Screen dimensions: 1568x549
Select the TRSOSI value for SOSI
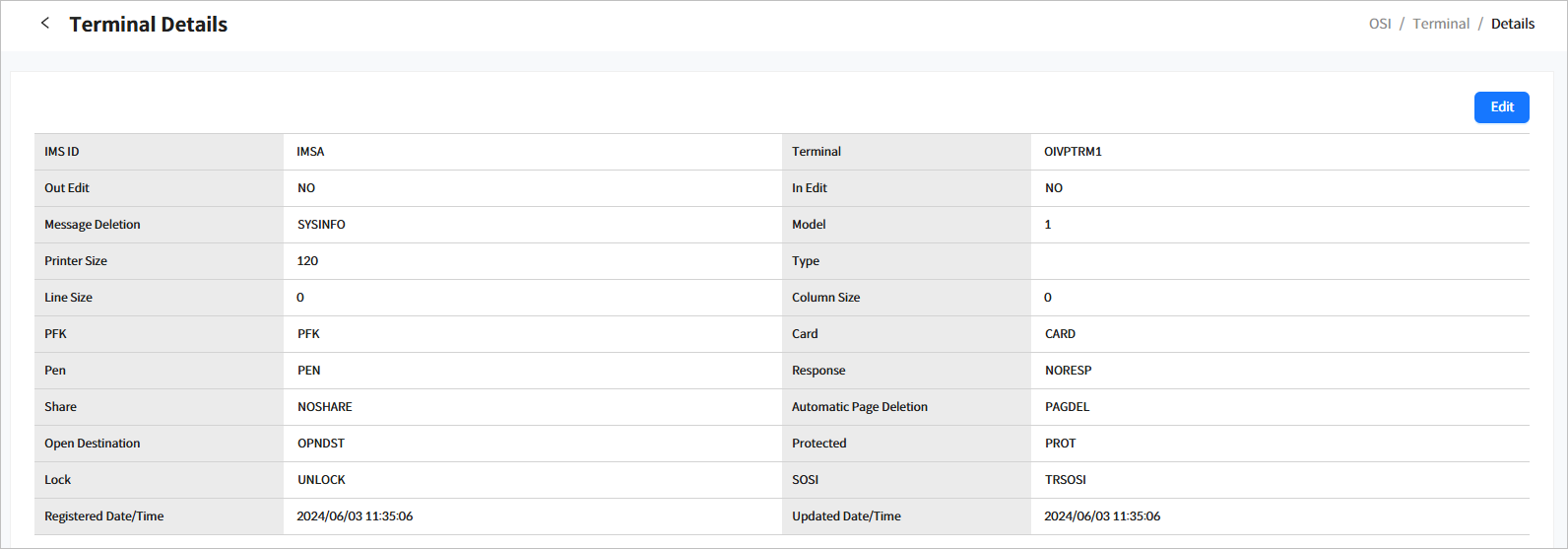point(1065,480)
